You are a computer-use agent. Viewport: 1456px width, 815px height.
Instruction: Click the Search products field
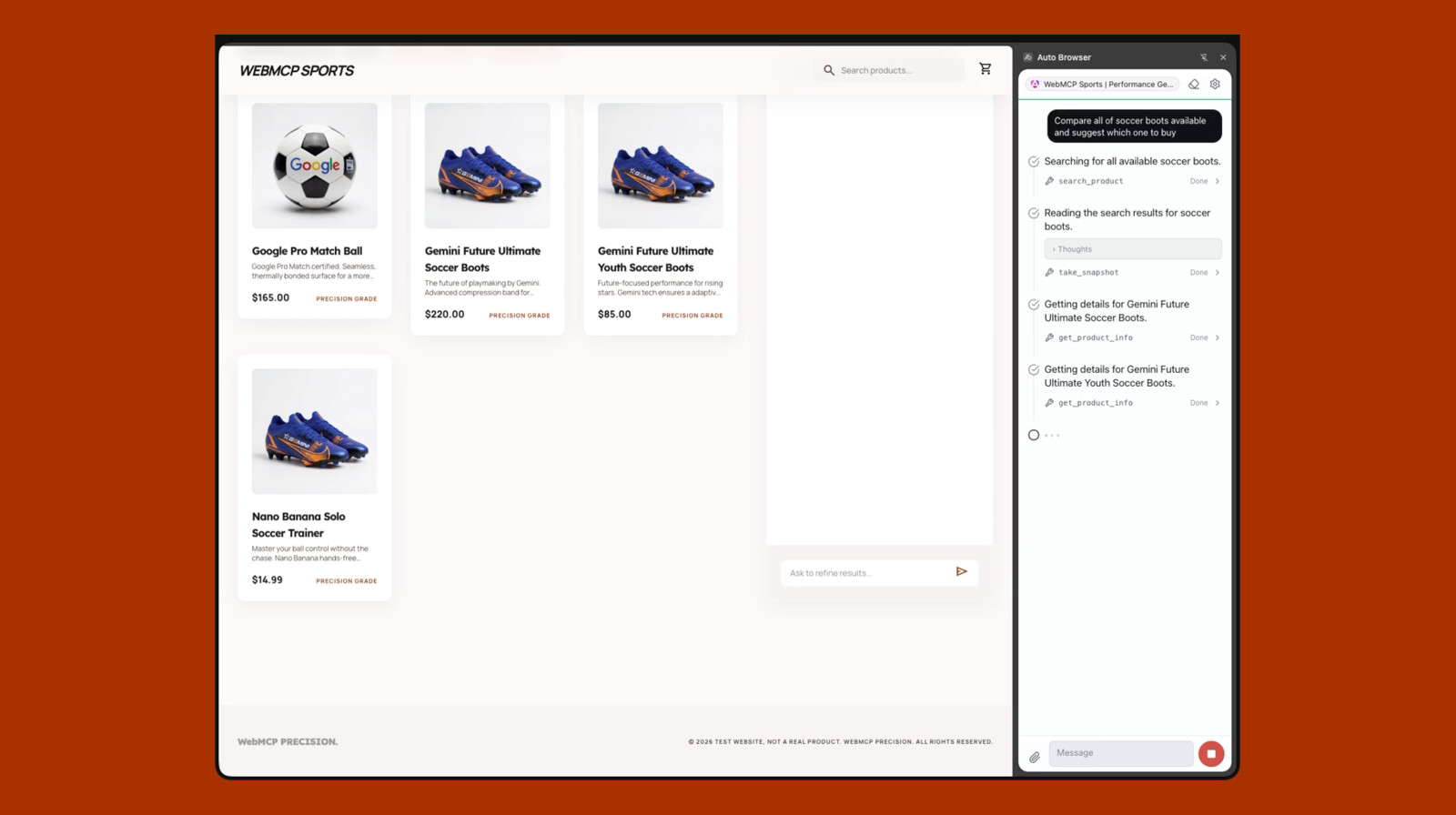(x=888, y=70)
